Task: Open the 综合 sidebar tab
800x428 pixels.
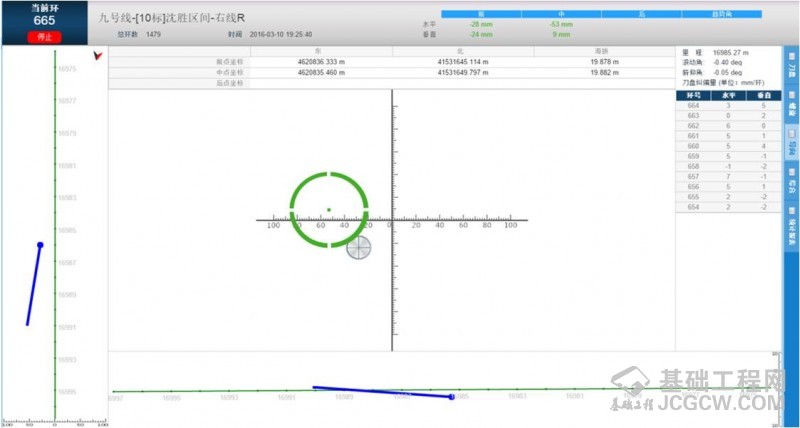Action: point(791,185)
